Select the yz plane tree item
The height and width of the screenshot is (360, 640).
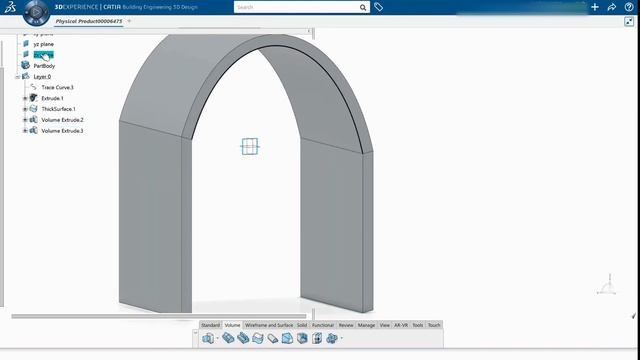pyautogui.click(x=43, y=44)
